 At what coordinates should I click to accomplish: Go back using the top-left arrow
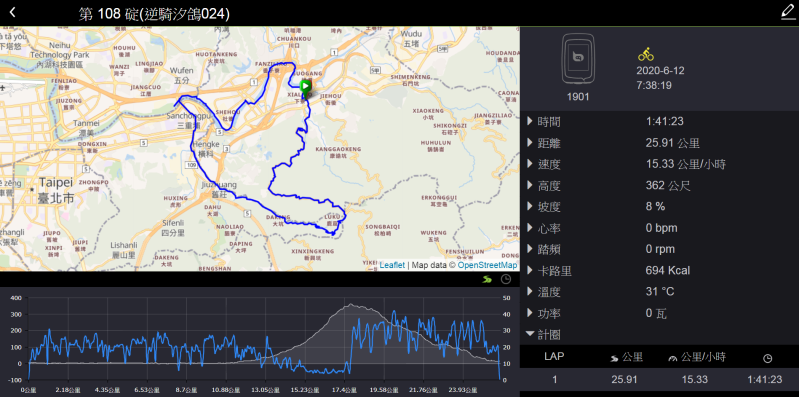coord(13,12)
